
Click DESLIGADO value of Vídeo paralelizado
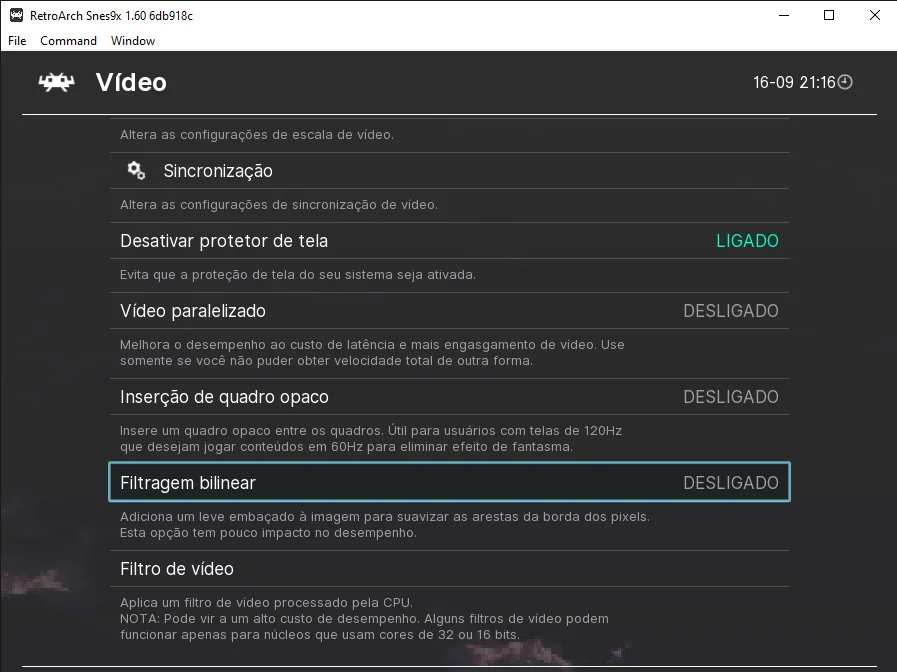point(731,311)
